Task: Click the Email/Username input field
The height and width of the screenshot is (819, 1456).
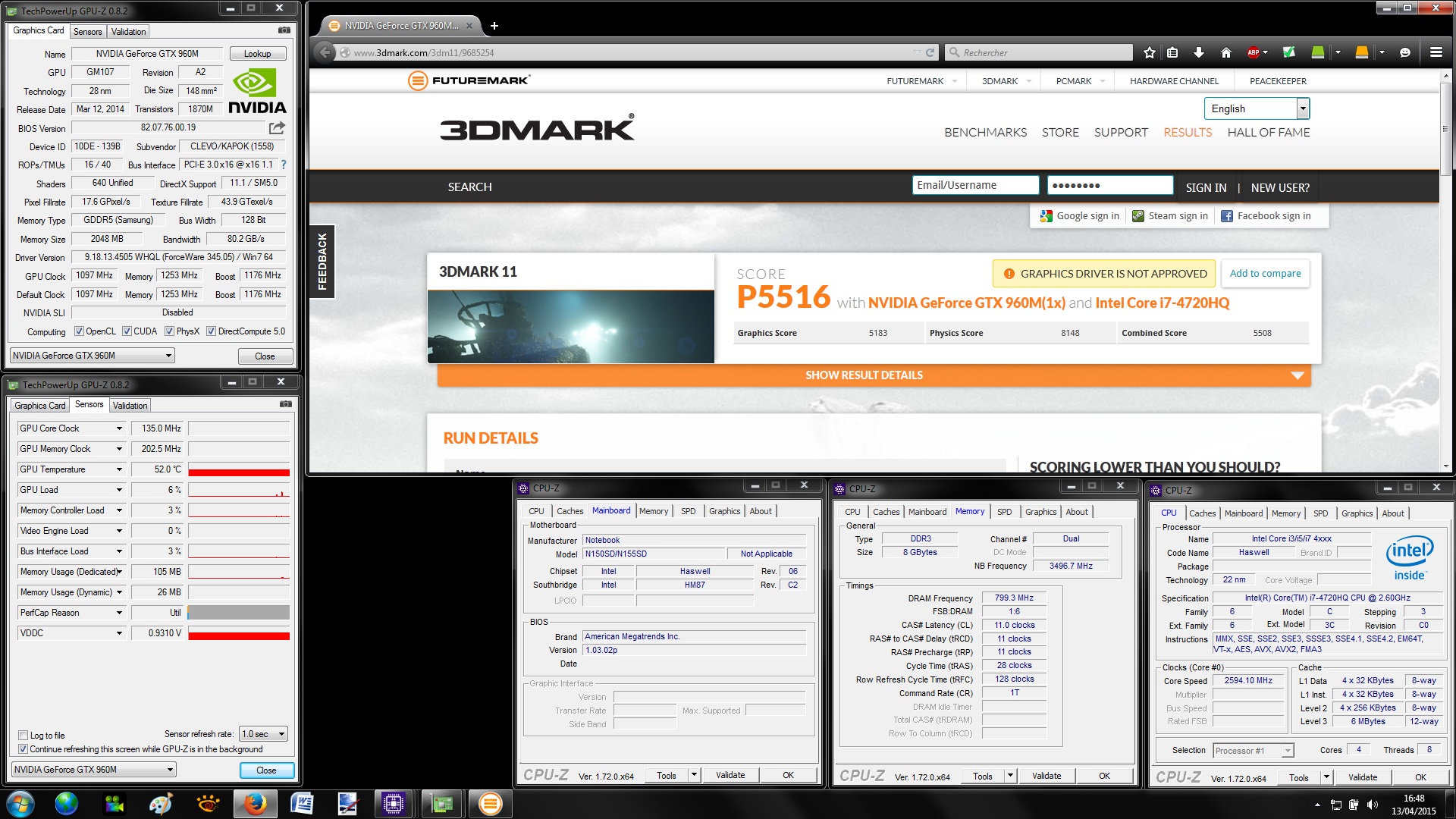Action: tap(975, 185)
